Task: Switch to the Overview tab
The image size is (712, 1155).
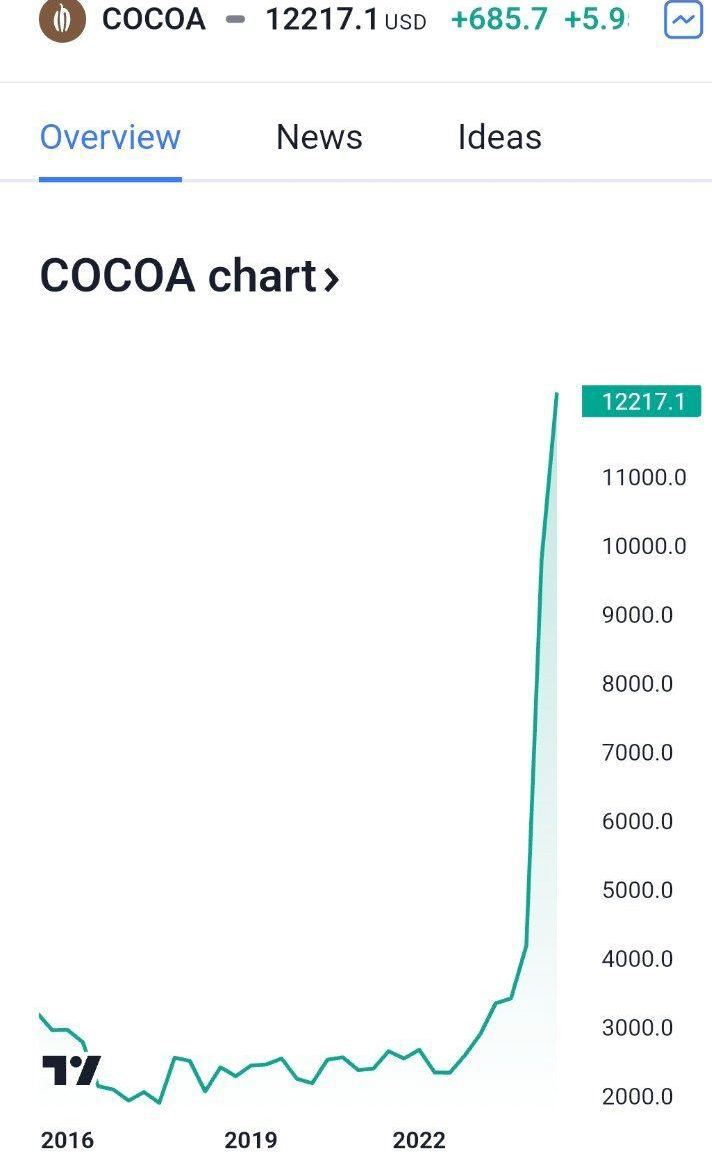Action: [110, 137]
